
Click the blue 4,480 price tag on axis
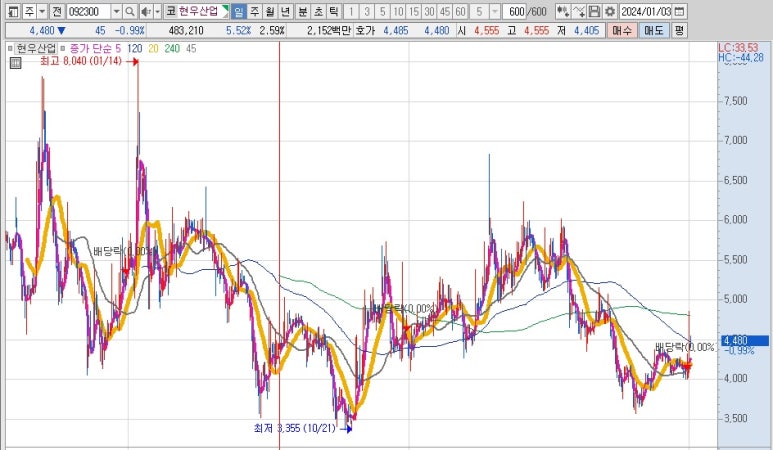(x=744, y=340)
